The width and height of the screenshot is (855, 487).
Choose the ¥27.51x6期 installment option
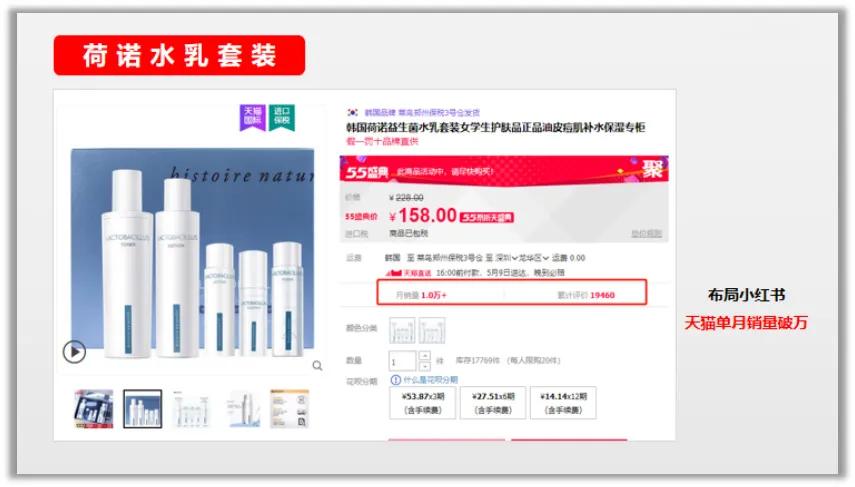coord(493,403)
